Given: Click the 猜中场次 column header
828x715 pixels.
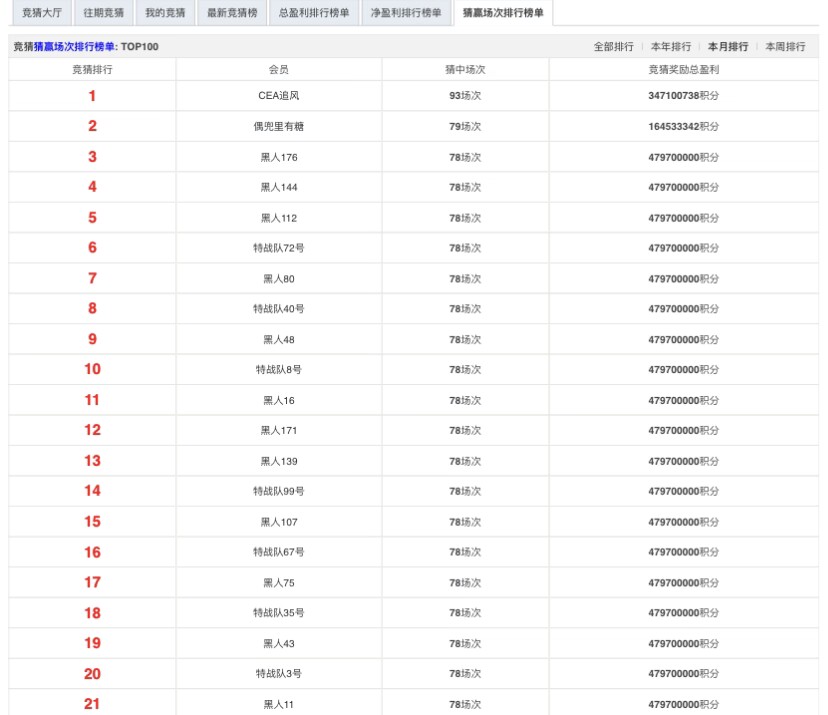Looking at the screenshot, I should 465,70.
